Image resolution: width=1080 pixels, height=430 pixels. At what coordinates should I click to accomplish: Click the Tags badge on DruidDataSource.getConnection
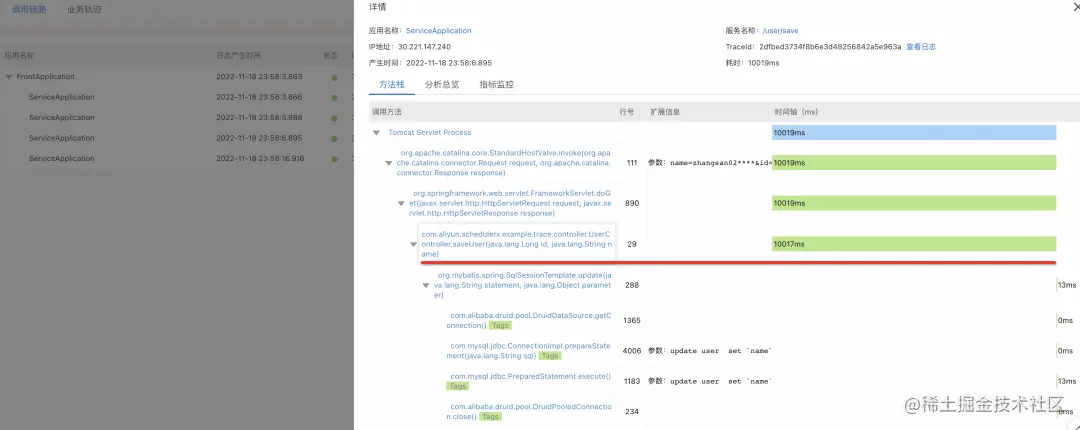pos(501,325)
